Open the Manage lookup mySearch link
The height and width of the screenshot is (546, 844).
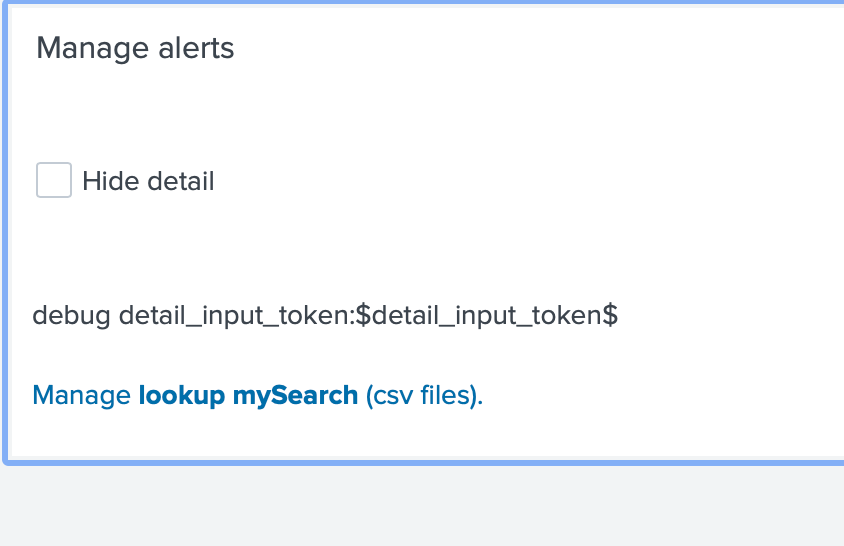click(x=257, y=395)
